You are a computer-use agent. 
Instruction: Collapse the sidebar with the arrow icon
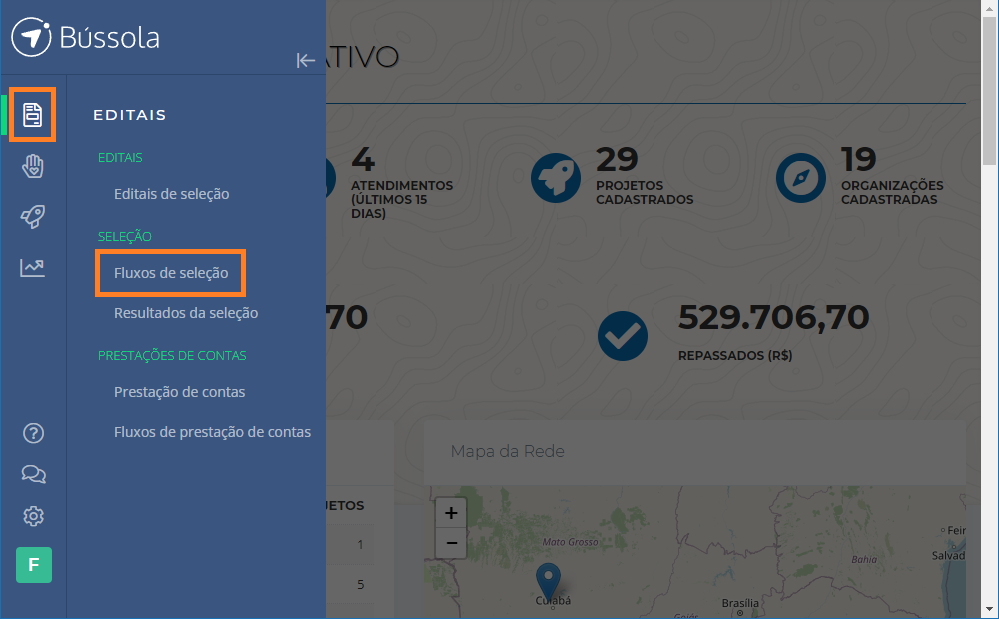[x=306, y=60]
